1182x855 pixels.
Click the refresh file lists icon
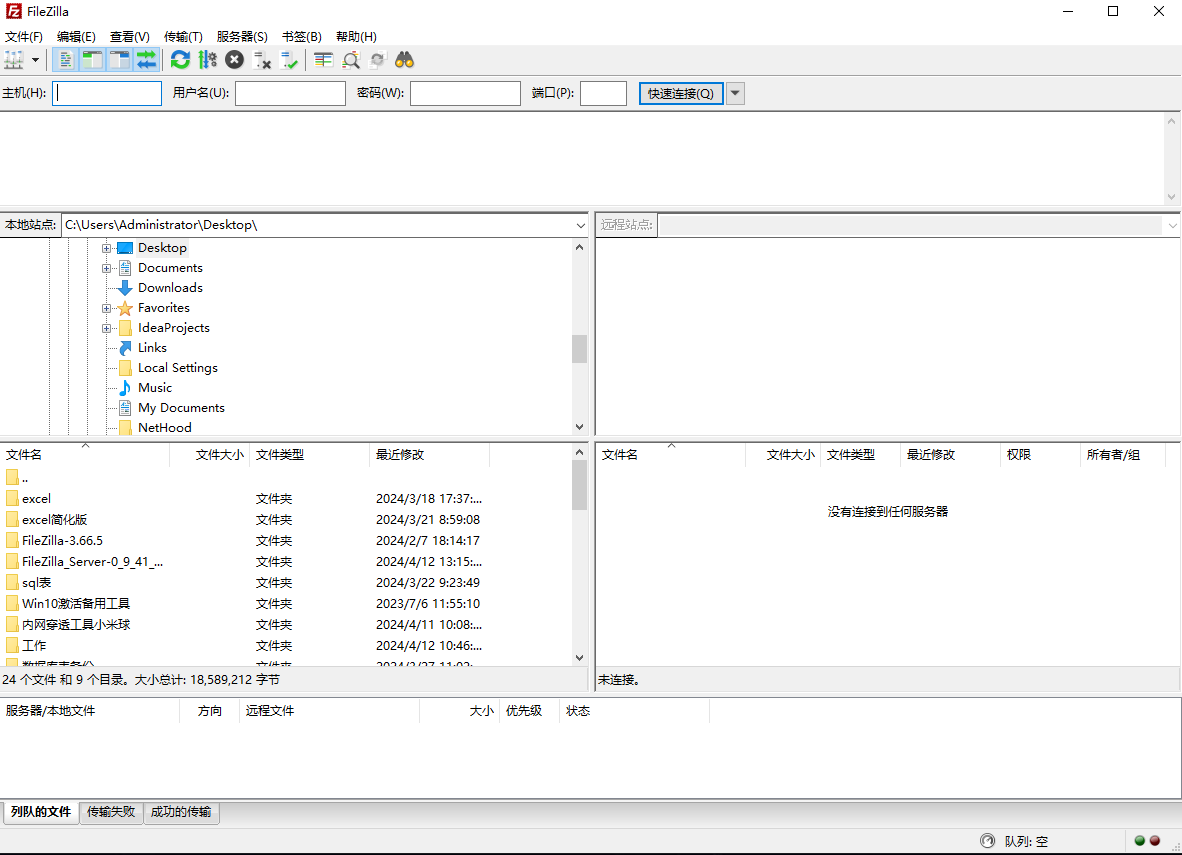tap(180, 60)
